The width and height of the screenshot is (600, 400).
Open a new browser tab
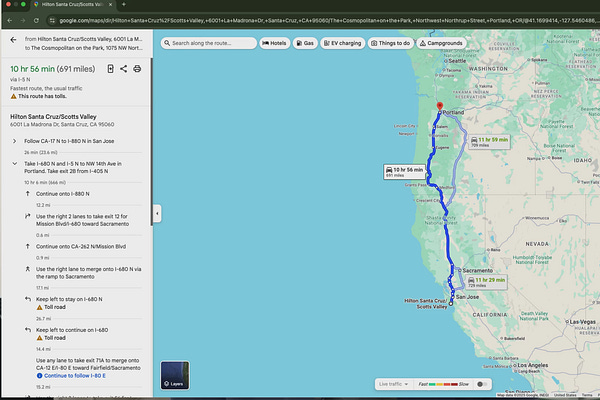[x=124, y=4]
